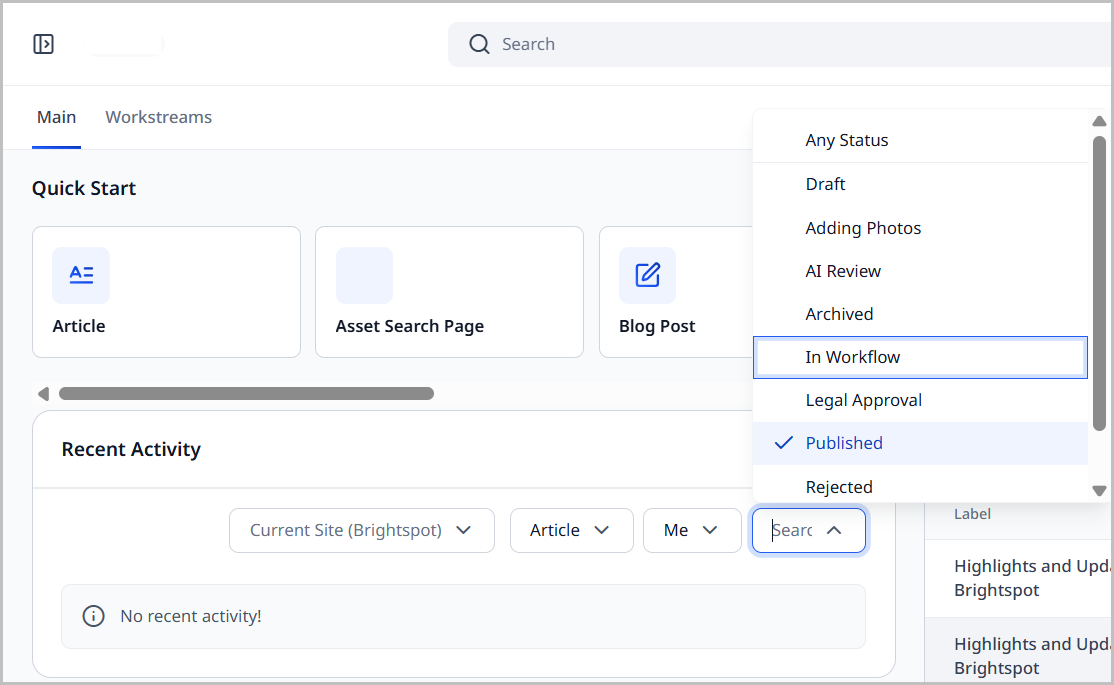
Task: Switch to the Workstreams tab
Action: point(158,117)
